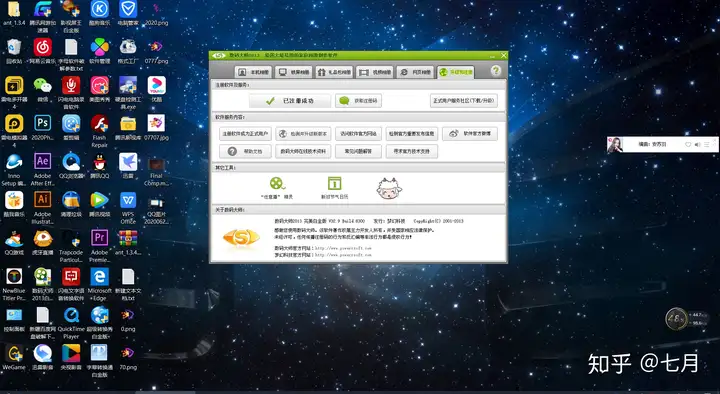Open the 虎牙直播 desktop icon
Screen dimensions: 720x394
[x=42, y=238]
